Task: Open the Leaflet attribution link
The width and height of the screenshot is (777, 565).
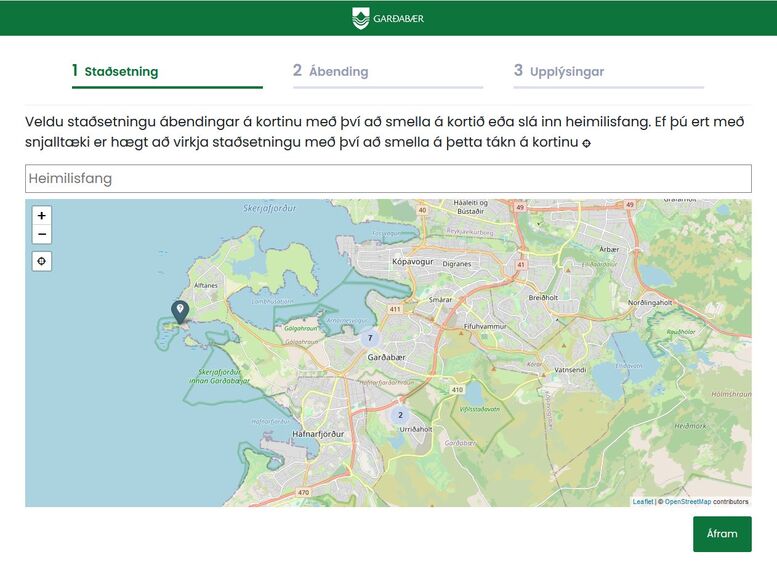Action: tap(642, 501)
